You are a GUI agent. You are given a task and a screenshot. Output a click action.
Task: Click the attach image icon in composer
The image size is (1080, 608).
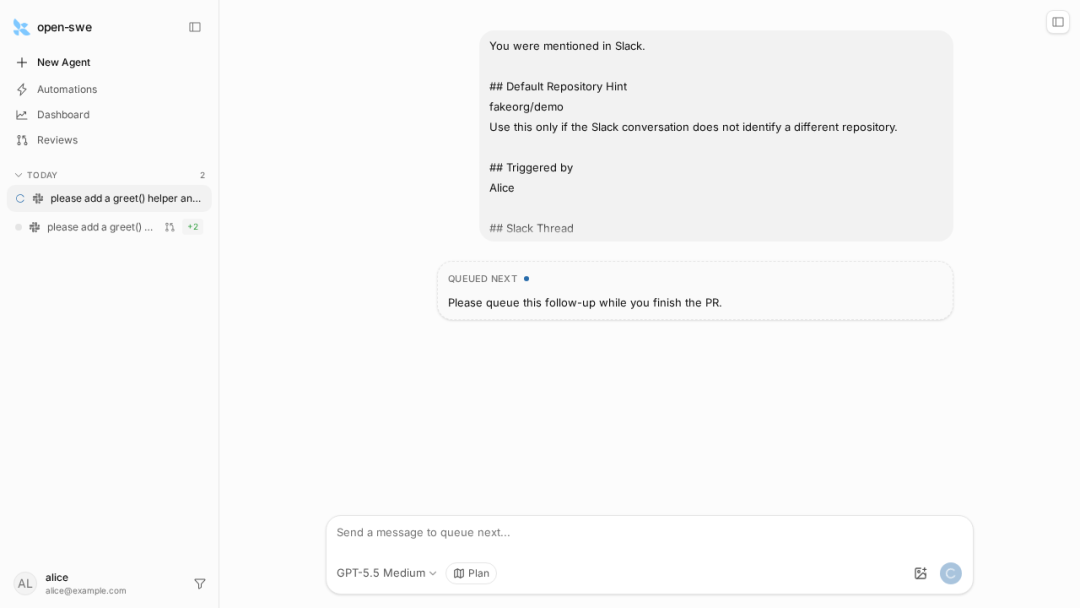pos(920,573)
